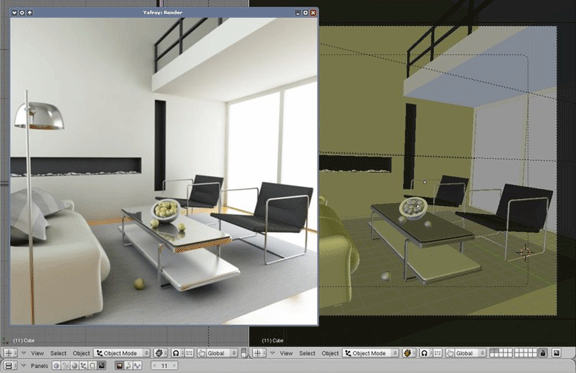Toggle the layer lock icon in right viewport
576x373 pixels.
coord(543,353)
